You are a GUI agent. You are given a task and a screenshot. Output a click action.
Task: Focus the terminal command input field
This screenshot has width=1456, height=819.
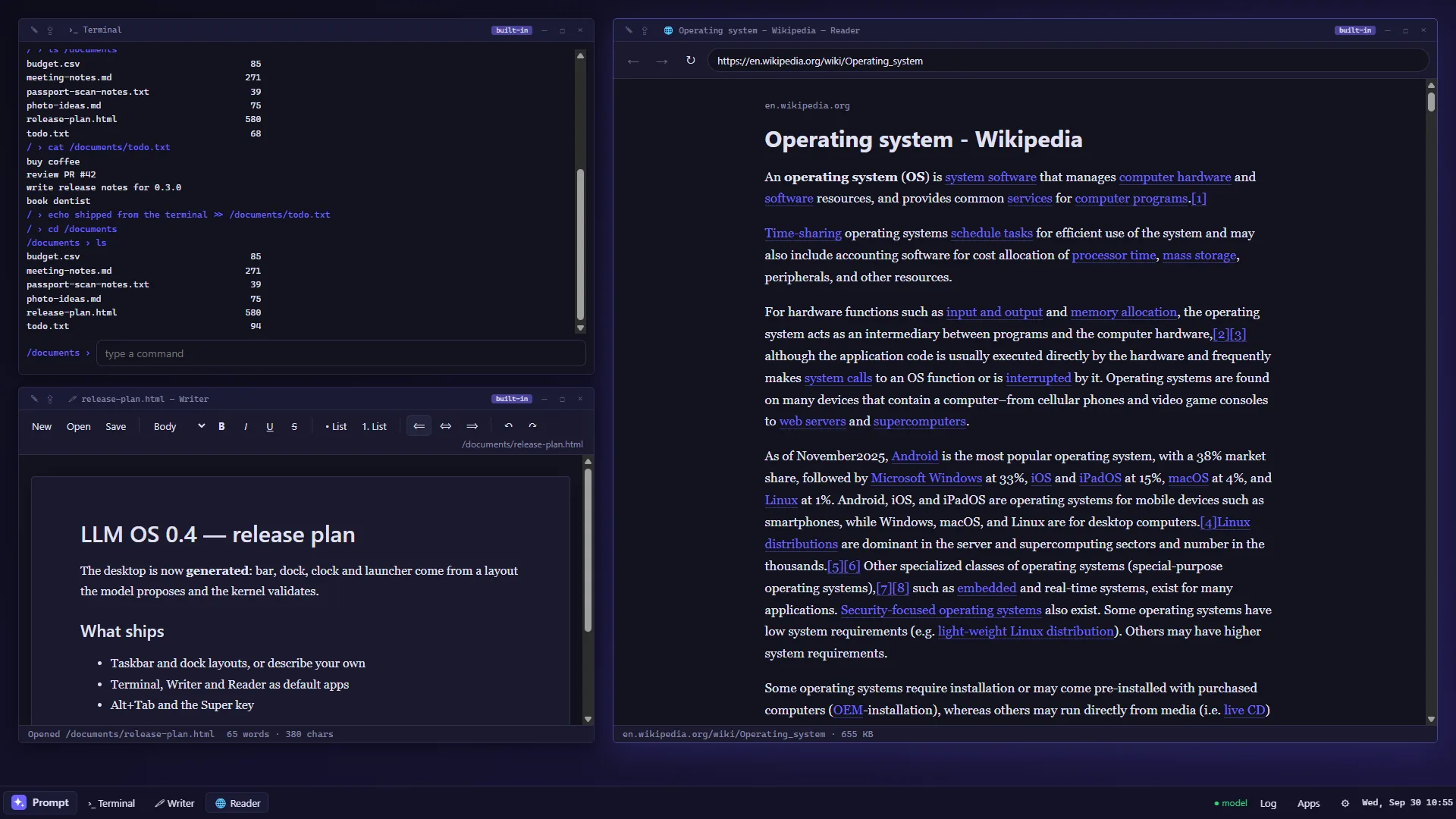point(340,353)
